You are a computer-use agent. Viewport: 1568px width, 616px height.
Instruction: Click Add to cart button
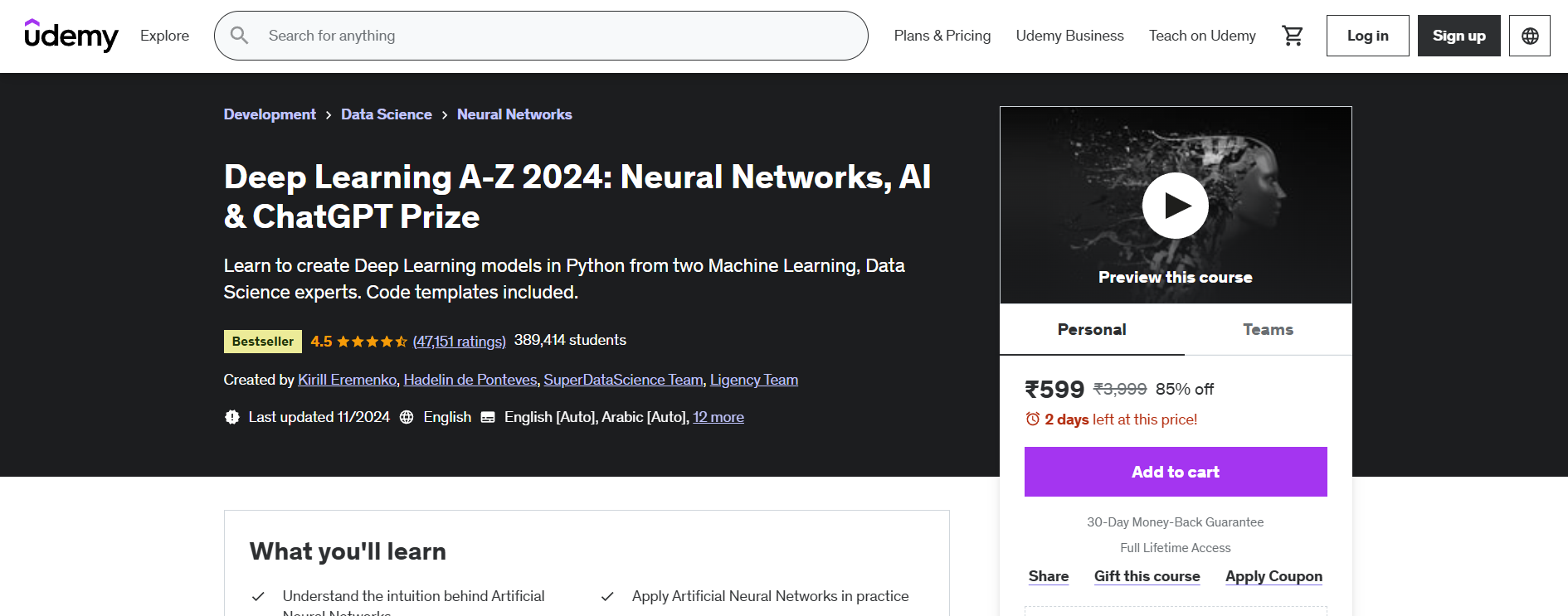1175,472
